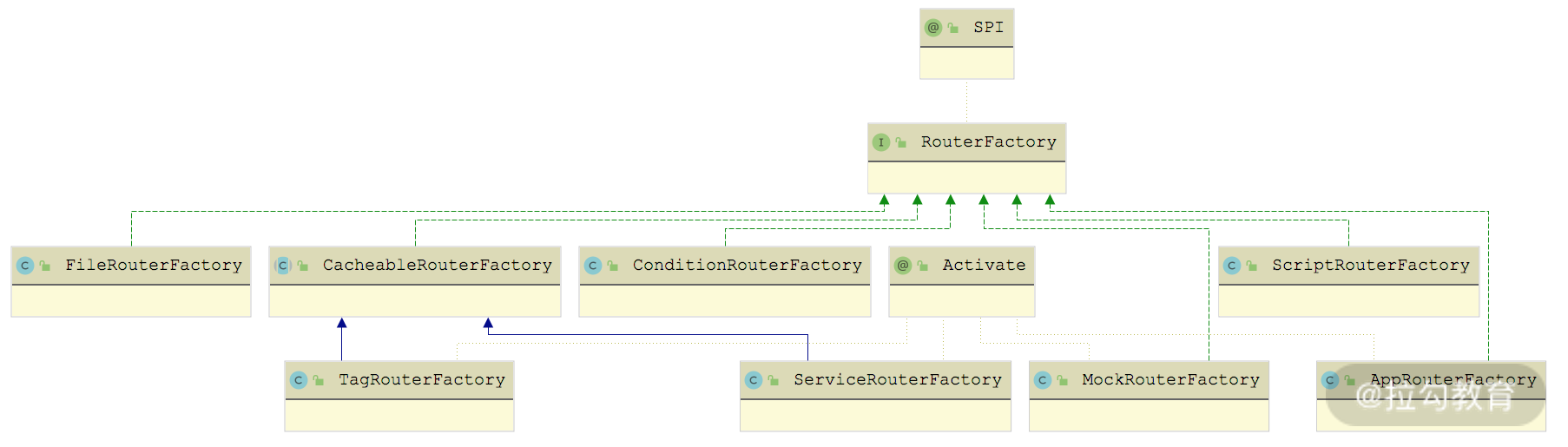Click the annotation icon on Activate node
1568x447 pixels.
coord(903,266)
